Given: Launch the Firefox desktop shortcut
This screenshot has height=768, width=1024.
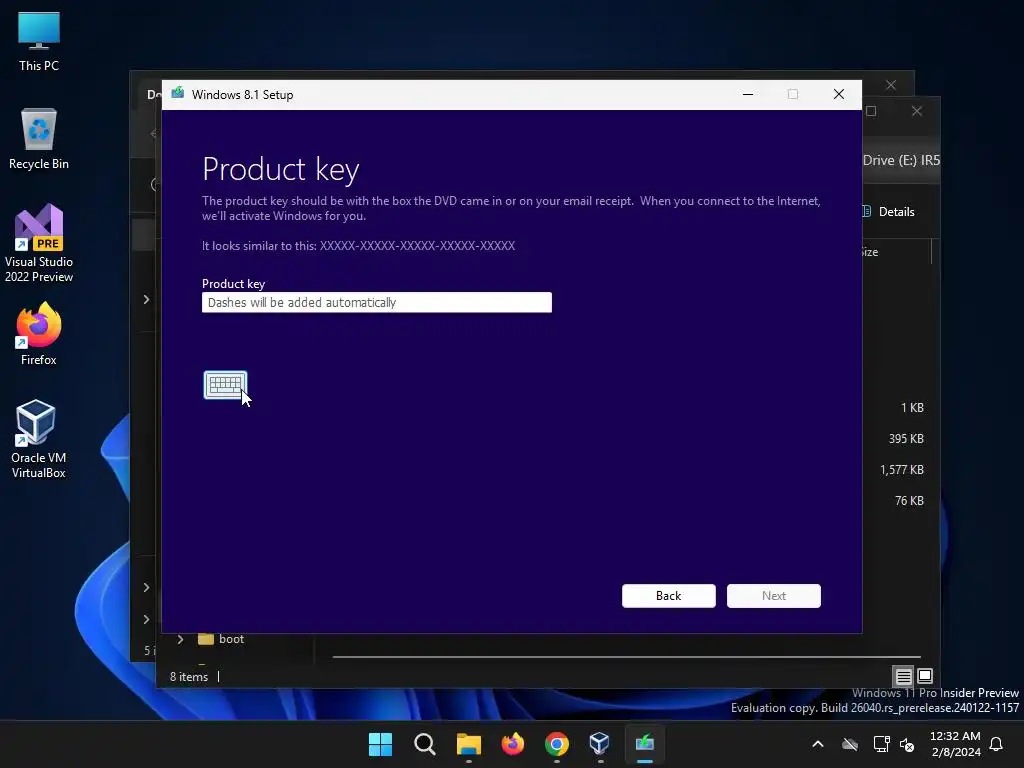Looking at the screenshot, I should pos(39,334).
